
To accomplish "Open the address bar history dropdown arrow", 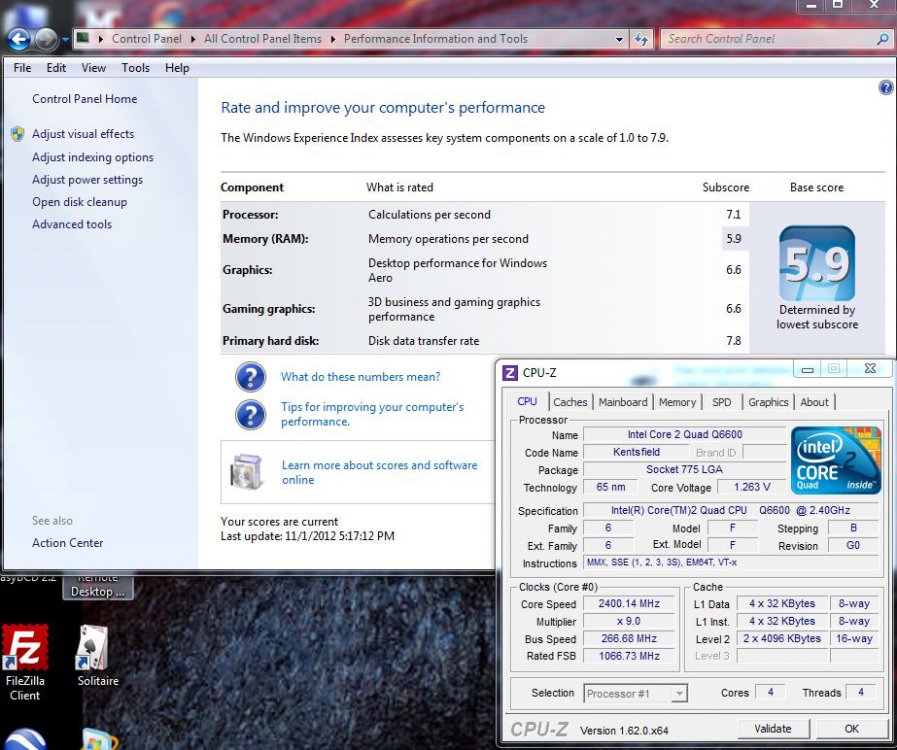I will click(621, 39).
